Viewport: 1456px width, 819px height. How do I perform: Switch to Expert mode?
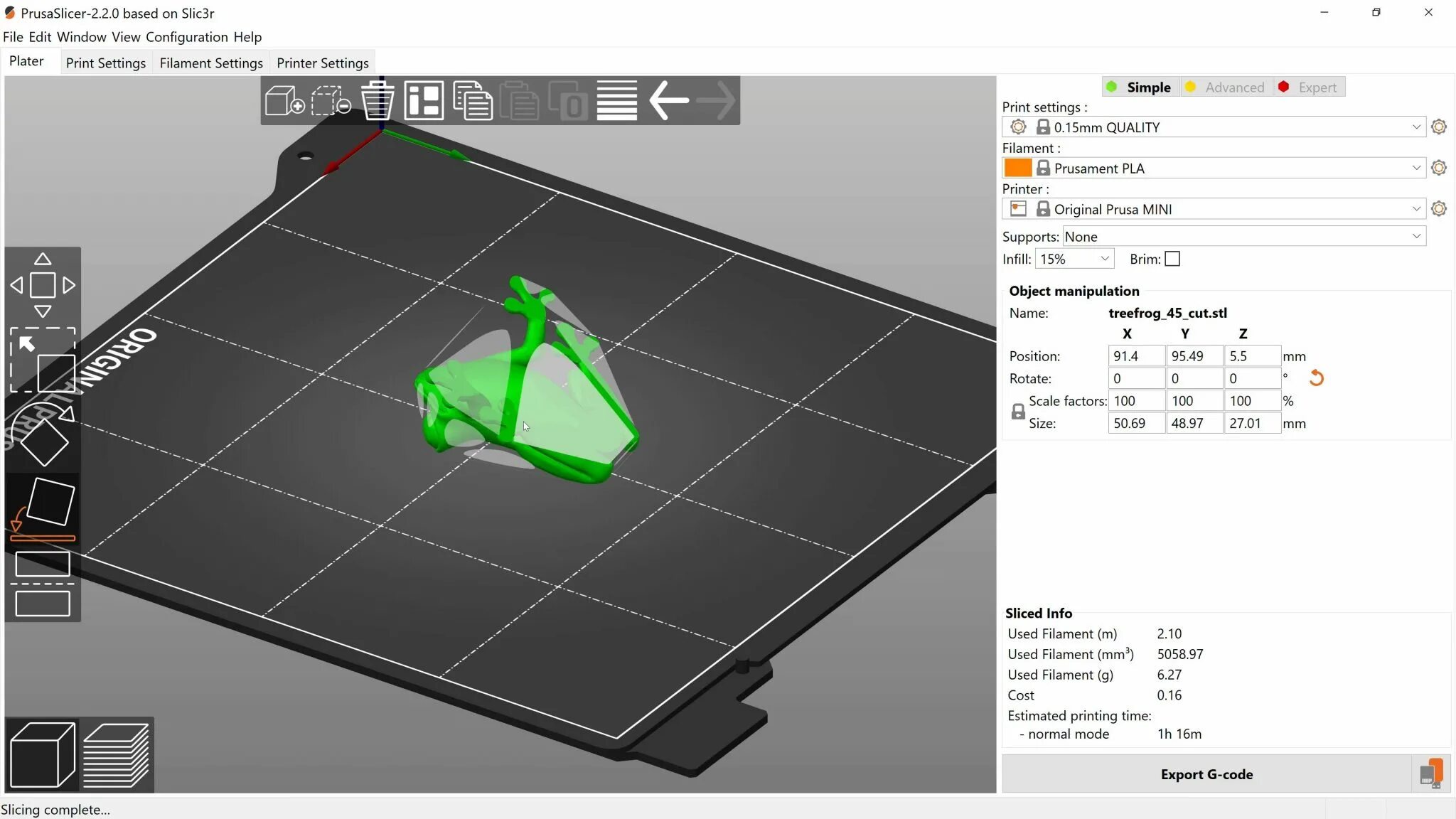point(1309,87)
